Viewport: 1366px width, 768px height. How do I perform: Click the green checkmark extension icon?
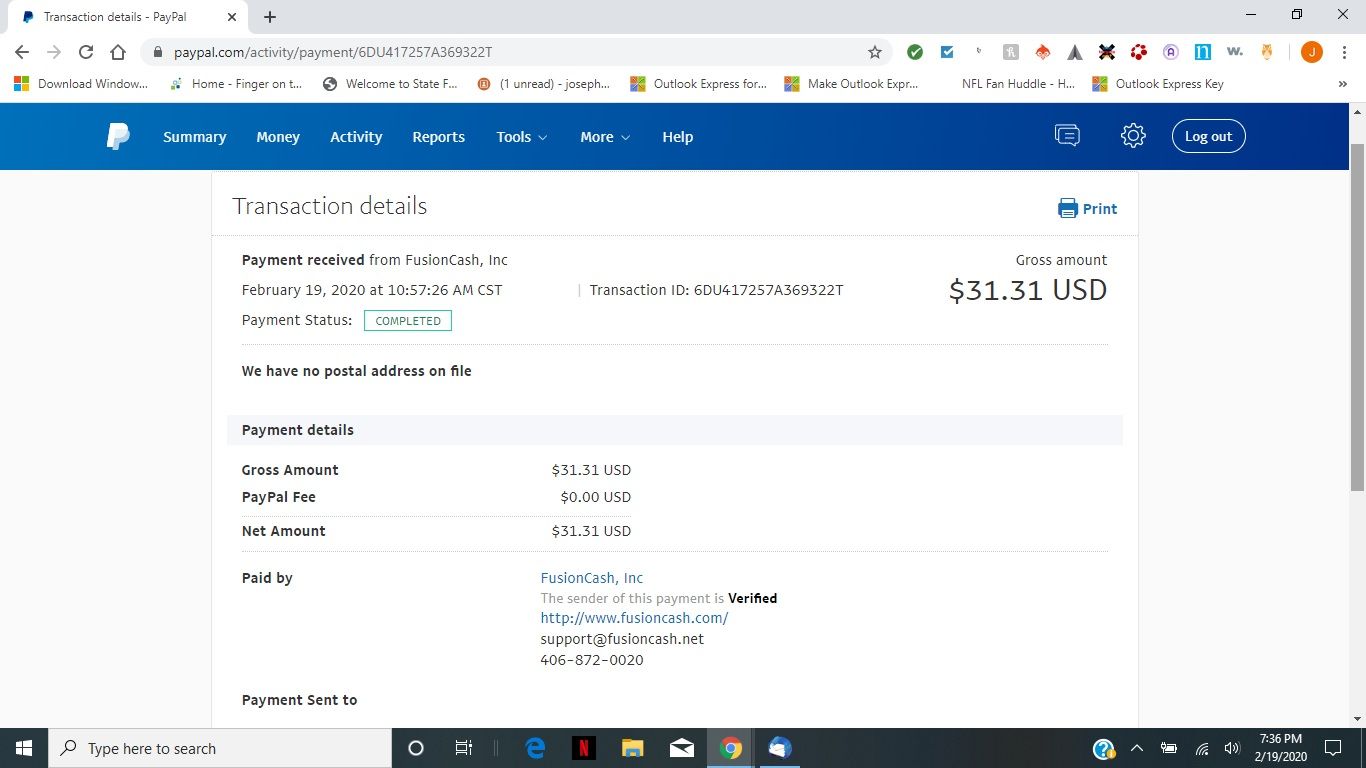(x=915, y=52)
